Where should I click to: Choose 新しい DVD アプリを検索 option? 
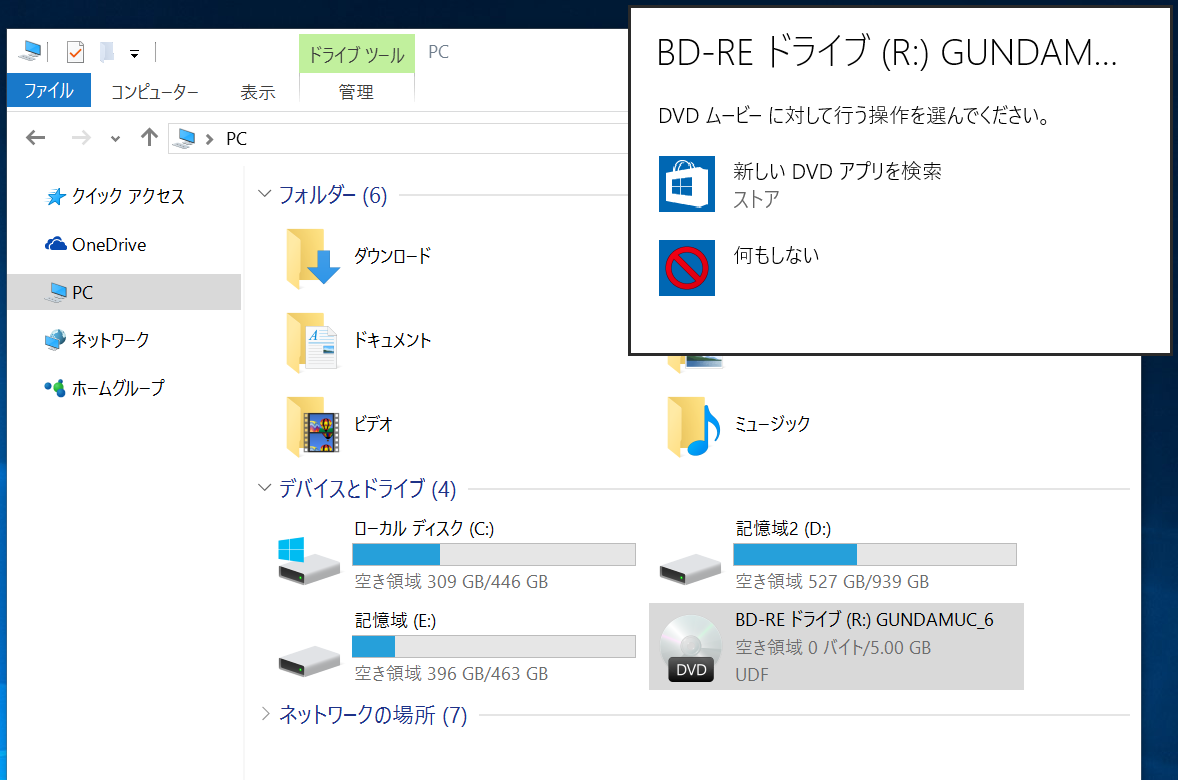(x=837, y=171)
